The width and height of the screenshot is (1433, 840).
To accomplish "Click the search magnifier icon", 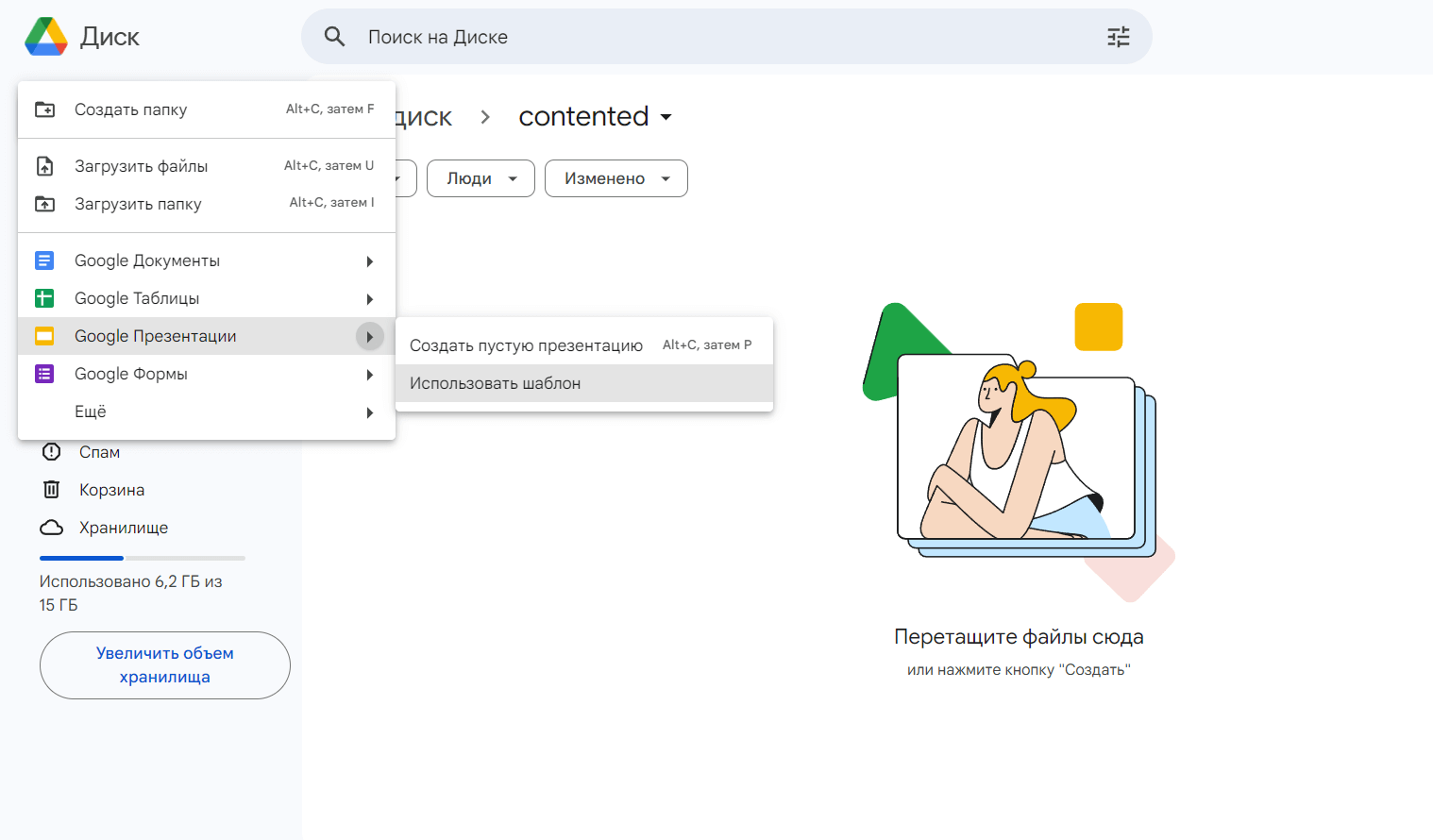I will click(334, 37).
